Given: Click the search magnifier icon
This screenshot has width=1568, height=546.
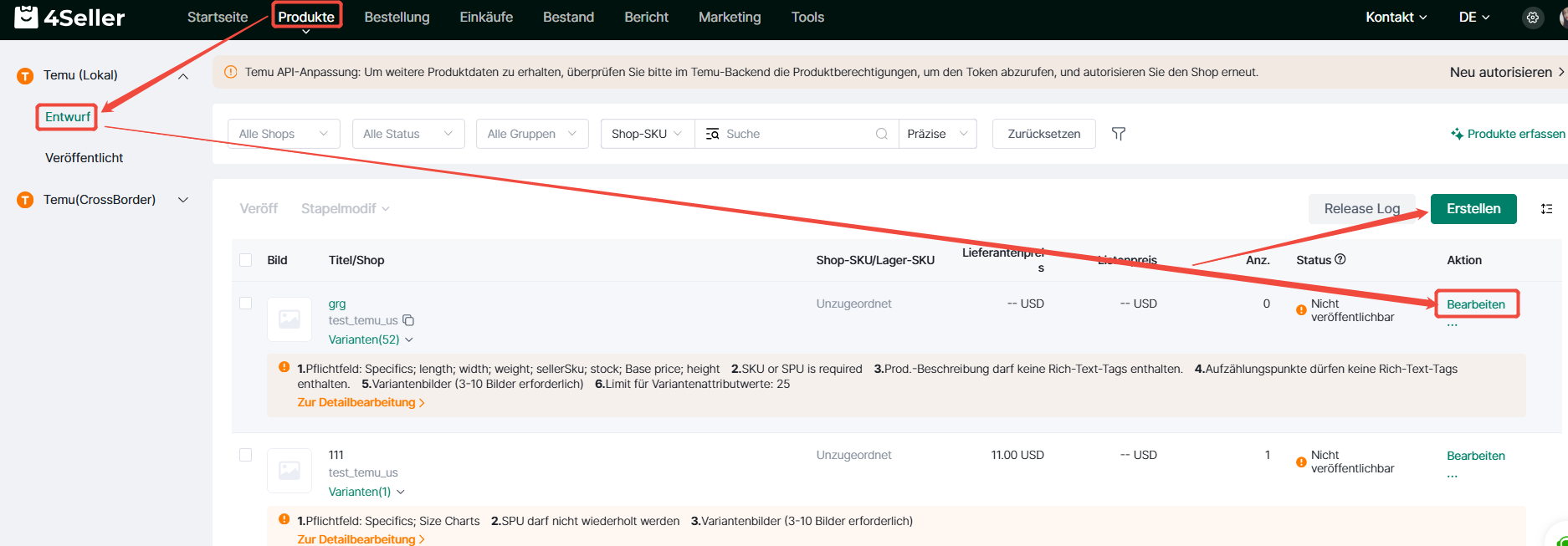Looking at the screenshot, I should pyautogui.click(x=881, y=134).
